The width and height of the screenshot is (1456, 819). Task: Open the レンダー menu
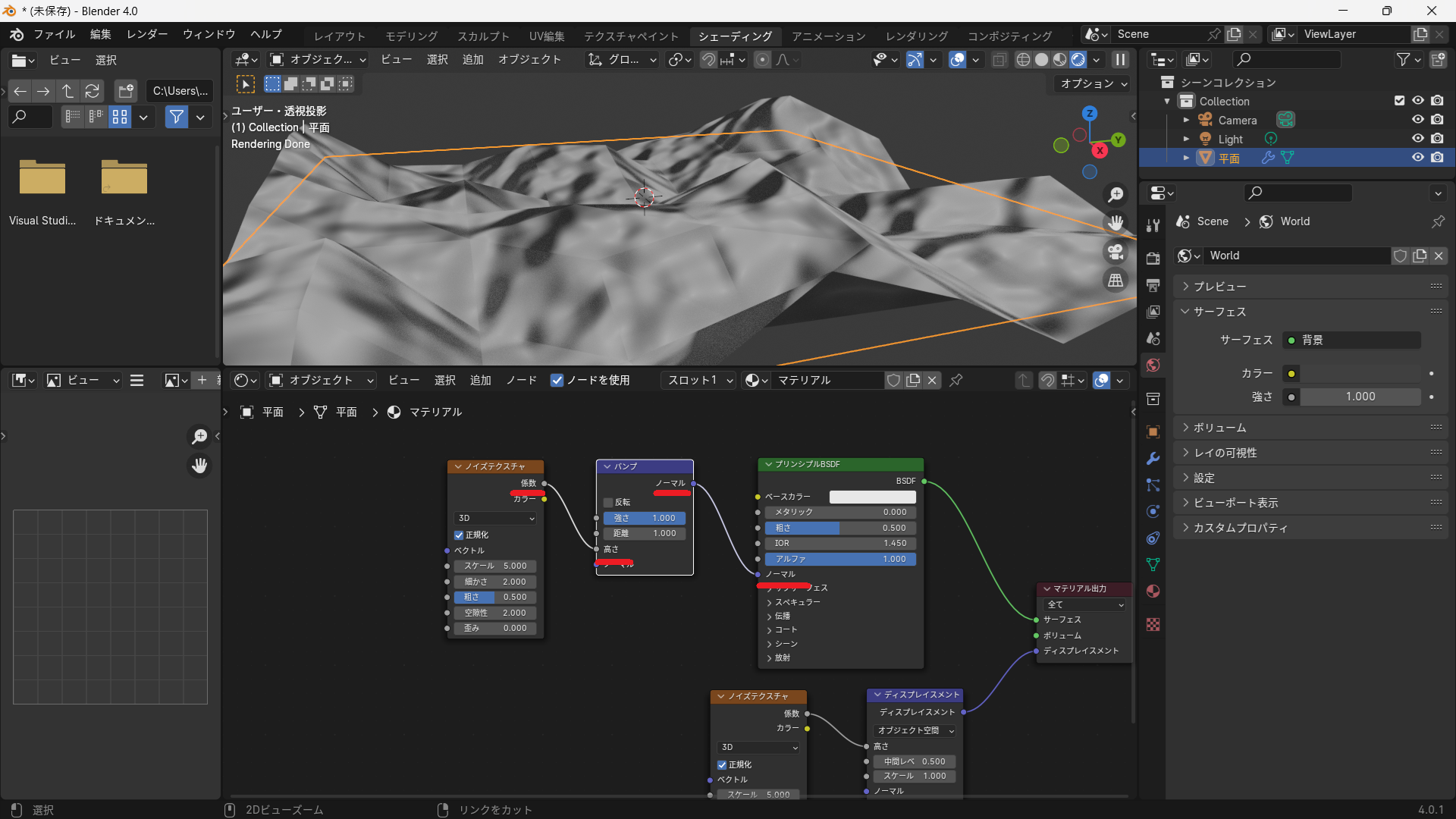(x=147, y=34)
